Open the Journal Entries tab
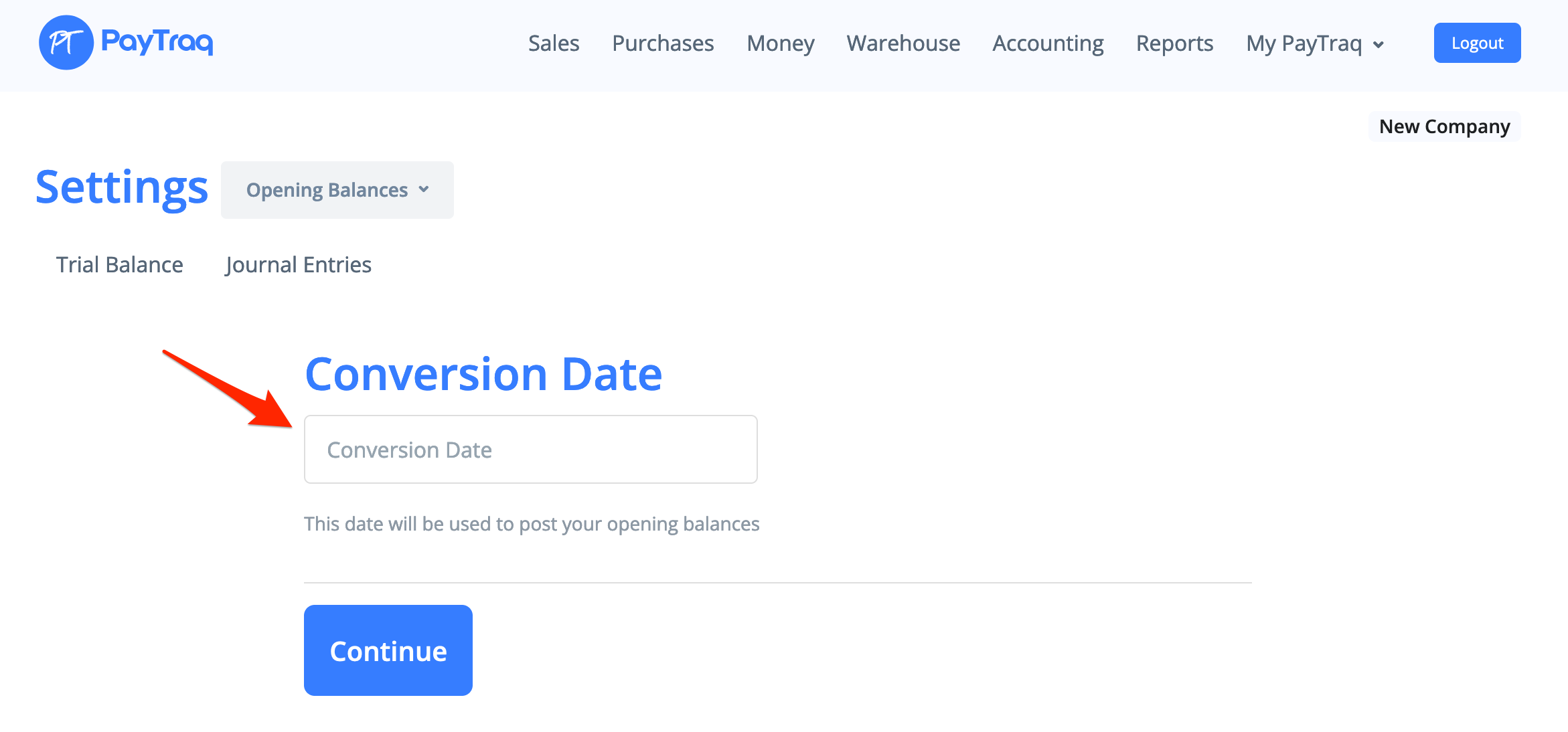This screenshot has height=732, width=1568. pos(298,265)
